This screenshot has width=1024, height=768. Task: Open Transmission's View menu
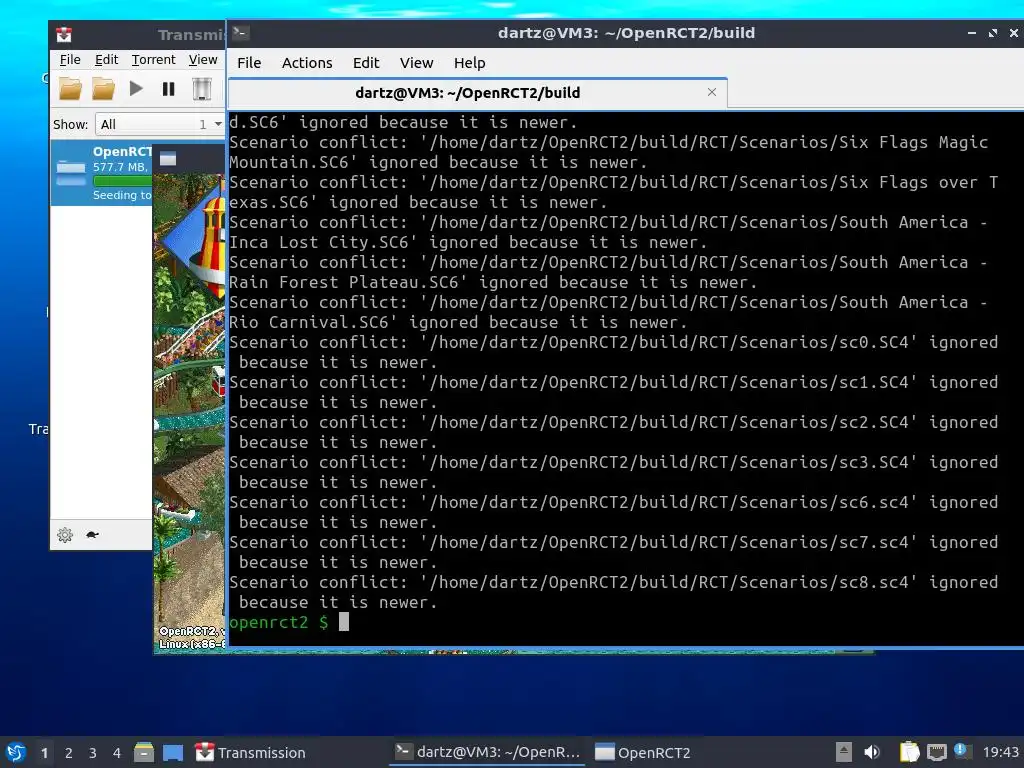click(203, 60)
